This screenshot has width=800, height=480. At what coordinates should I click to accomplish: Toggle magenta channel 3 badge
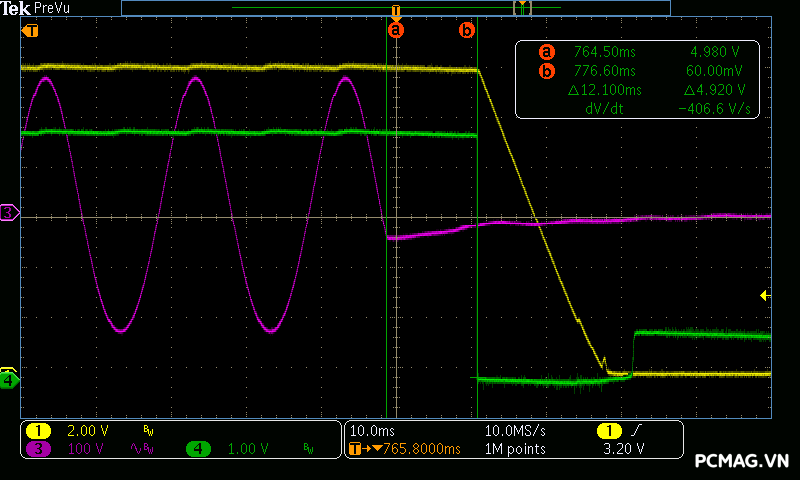pos(38,449)
